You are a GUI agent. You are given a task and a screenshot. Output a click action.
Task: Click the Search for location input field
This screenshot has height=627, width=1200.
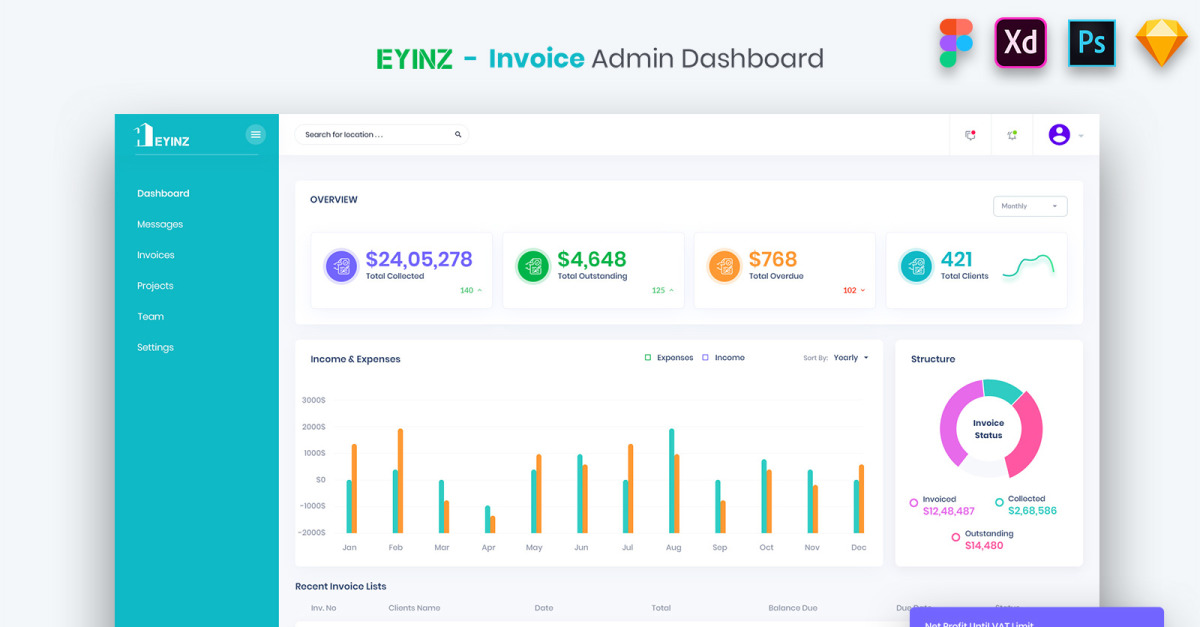[x=375, y=134]
